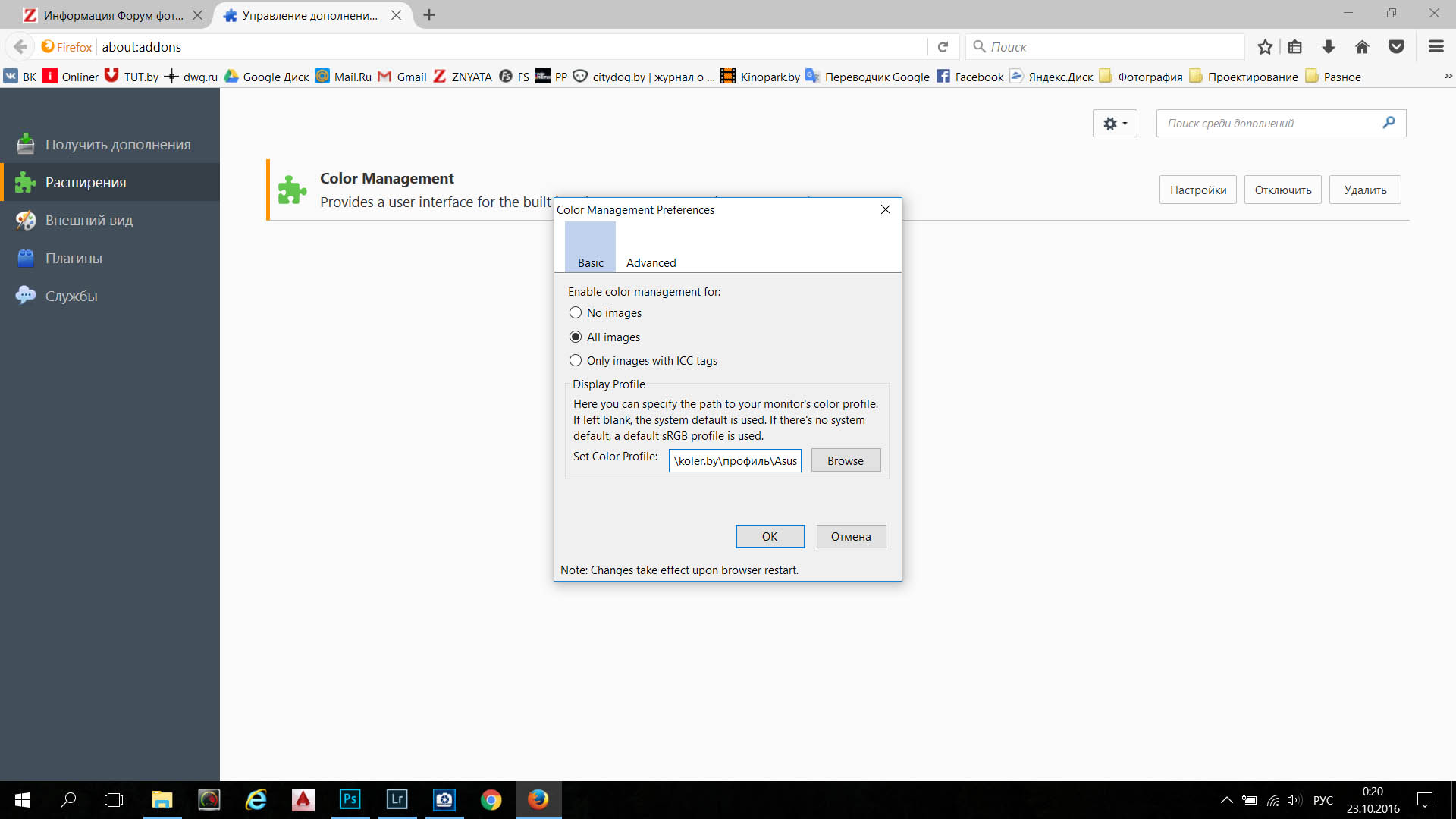Image resolution: width=1456 pixels, height=819 pixels.
Task: Reload page with refresh icon
Action: (x=943, y=47)
